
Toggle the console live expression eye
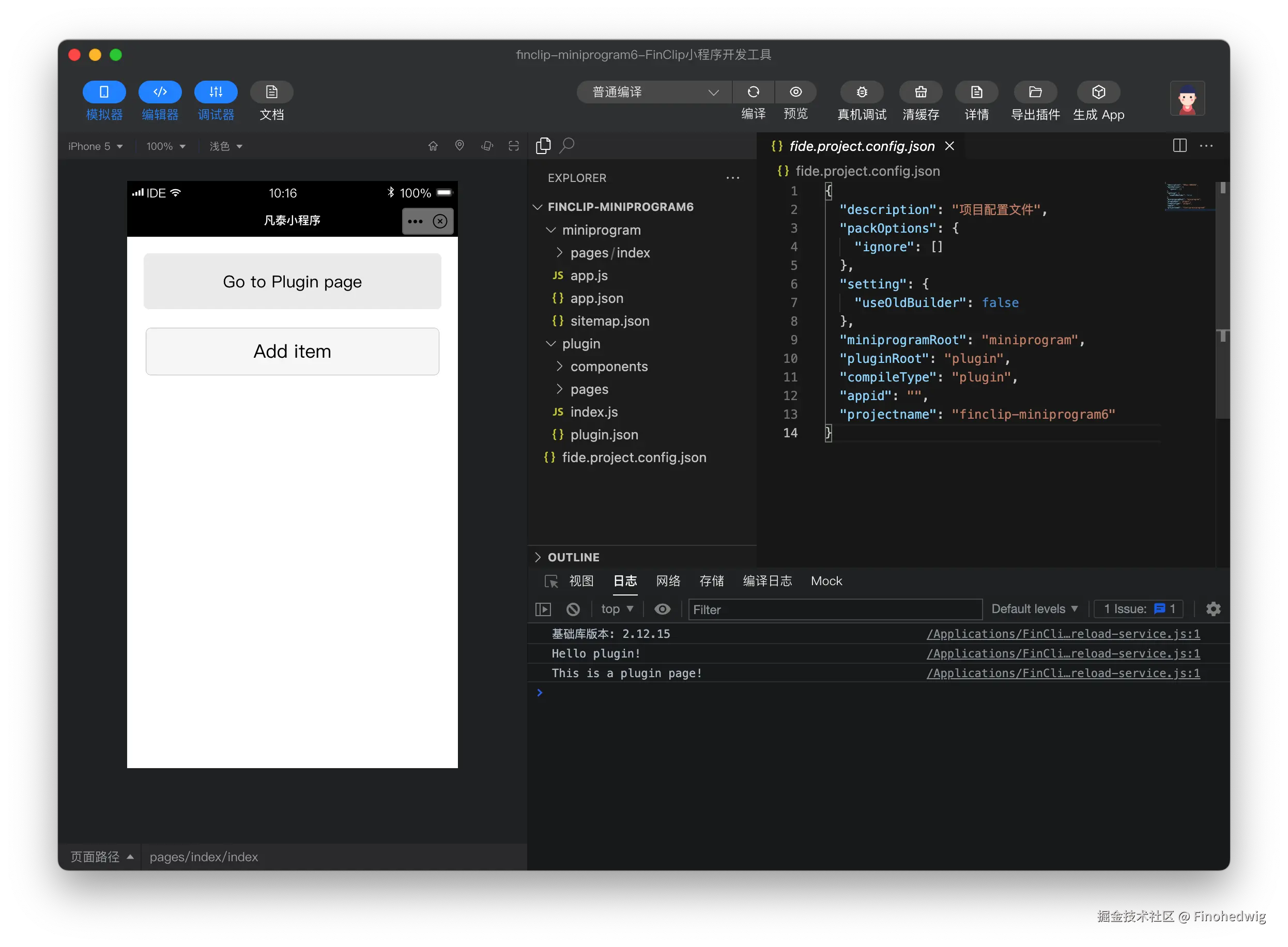tap(662, 609)
